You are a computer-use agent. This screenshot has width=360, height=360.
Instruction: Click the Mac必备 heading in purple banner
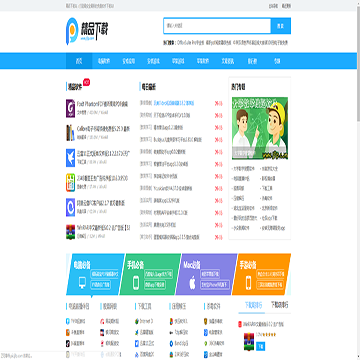click(x=192, y=265)
